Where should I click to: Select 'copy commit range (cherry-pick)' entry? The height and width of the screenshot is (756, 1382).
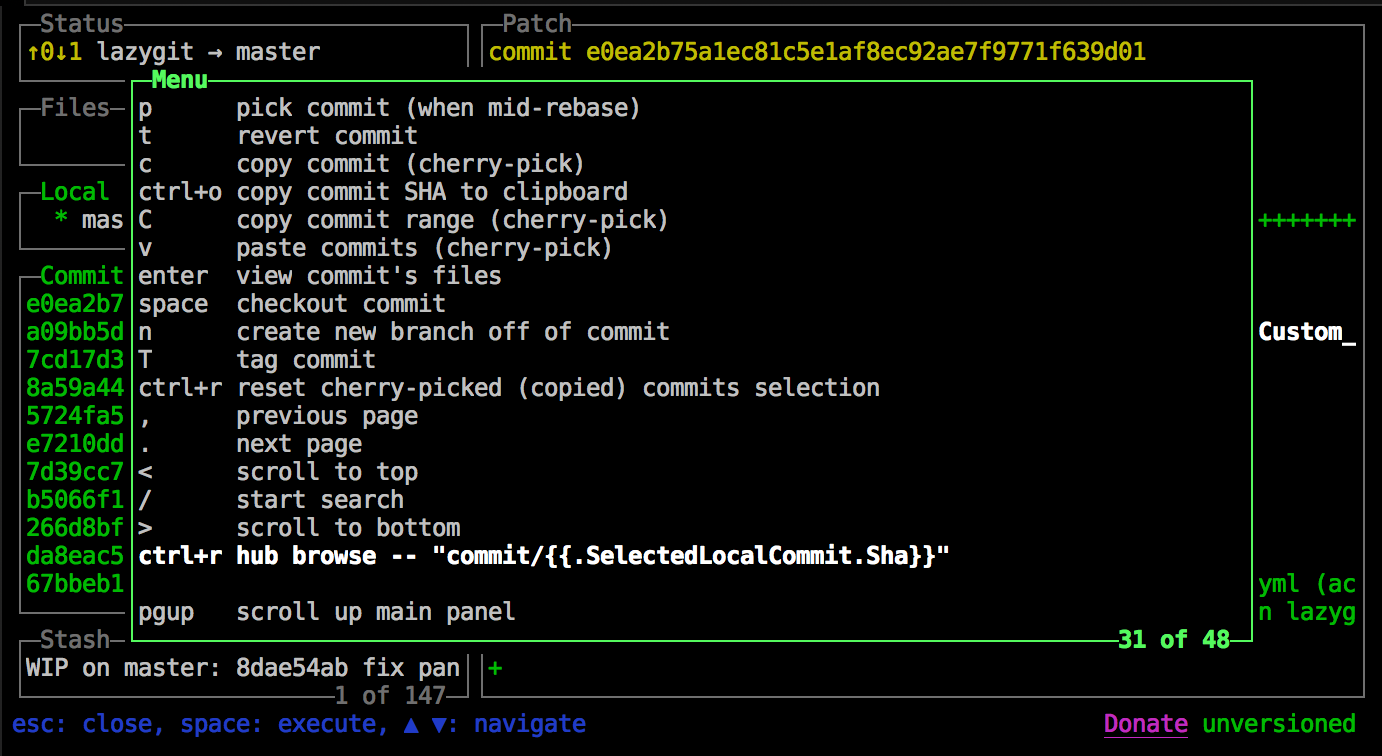(692, 219)
